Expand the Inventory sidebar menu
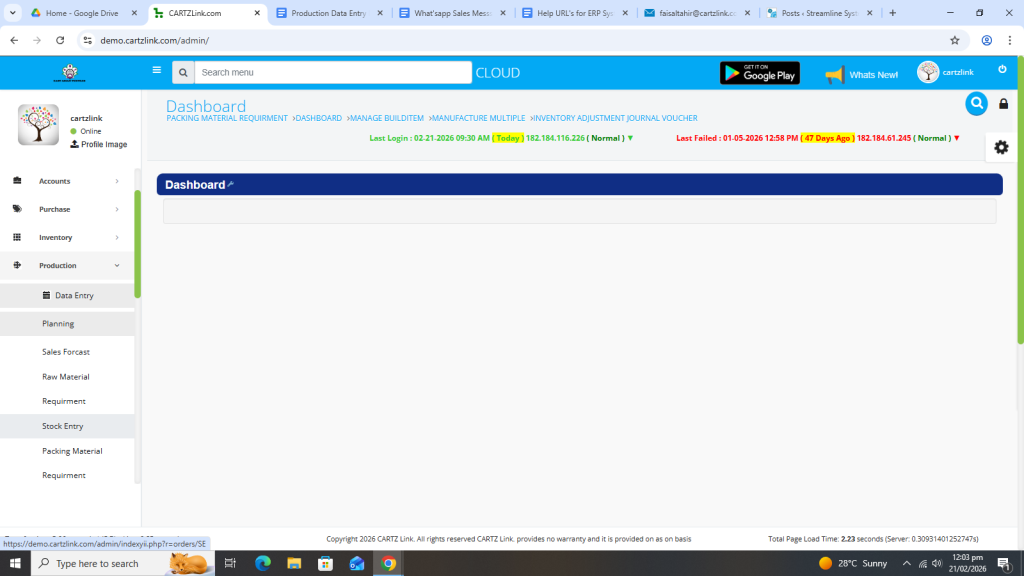Image resolution: width=1024 pixels, height=576 pixels. pos(67,237)
